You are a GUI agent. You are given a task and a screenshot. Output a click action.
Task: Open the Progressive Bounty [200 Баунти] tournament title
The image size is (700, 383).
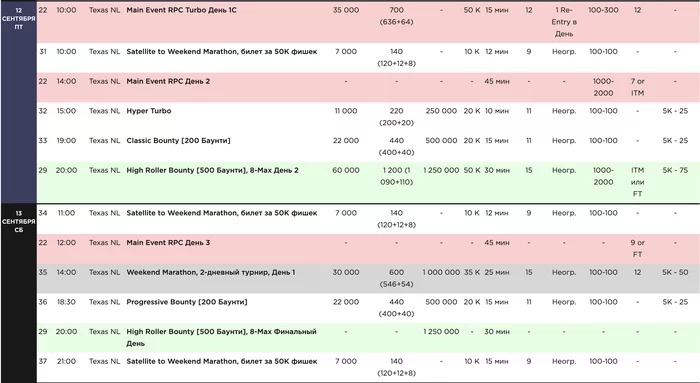tap(187, 302)
